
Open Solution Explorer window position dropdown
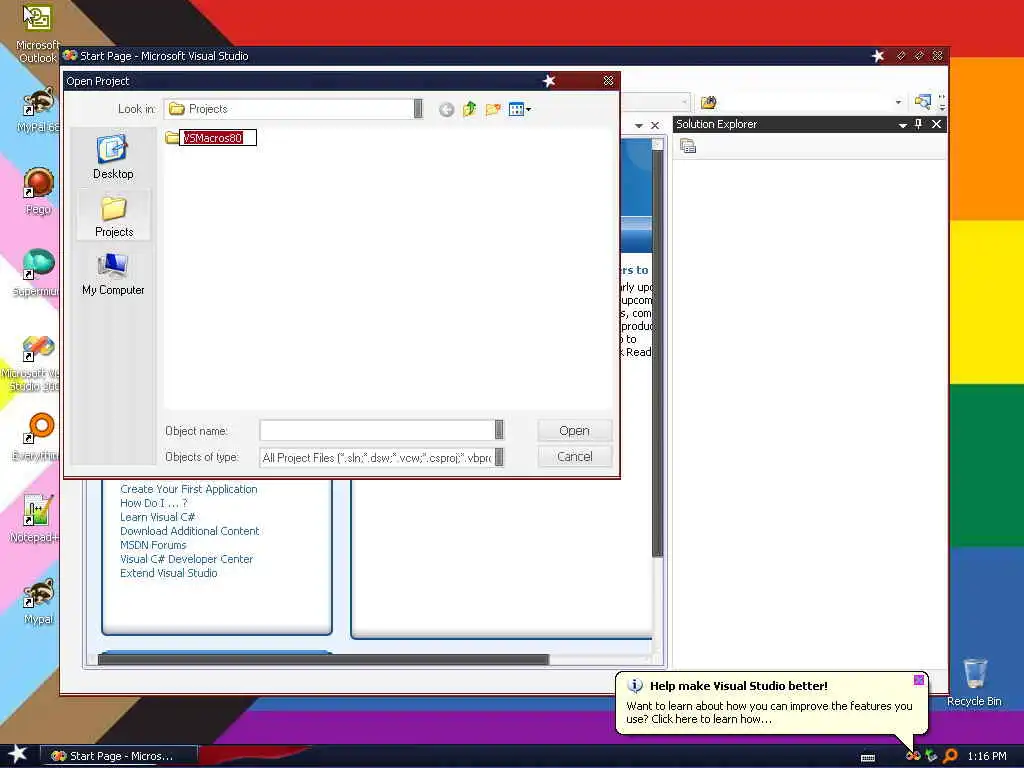click(903, 124)
